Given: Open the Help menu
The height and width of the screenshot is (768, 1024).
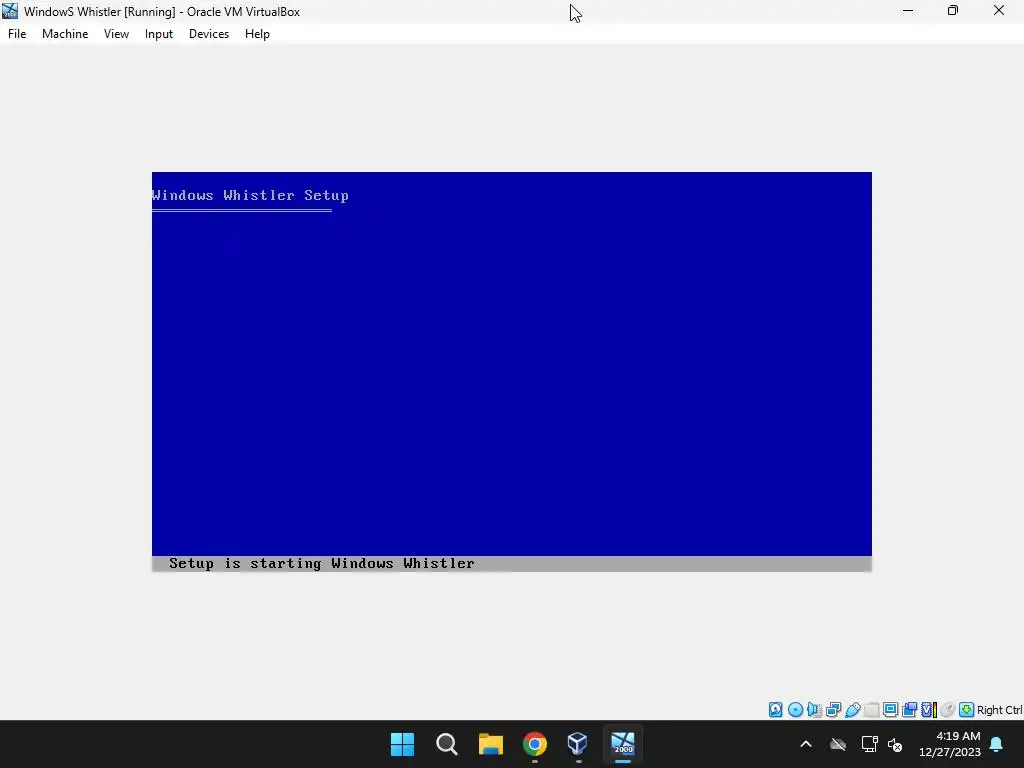Looking at the screenshot, I should pos(257,34).
